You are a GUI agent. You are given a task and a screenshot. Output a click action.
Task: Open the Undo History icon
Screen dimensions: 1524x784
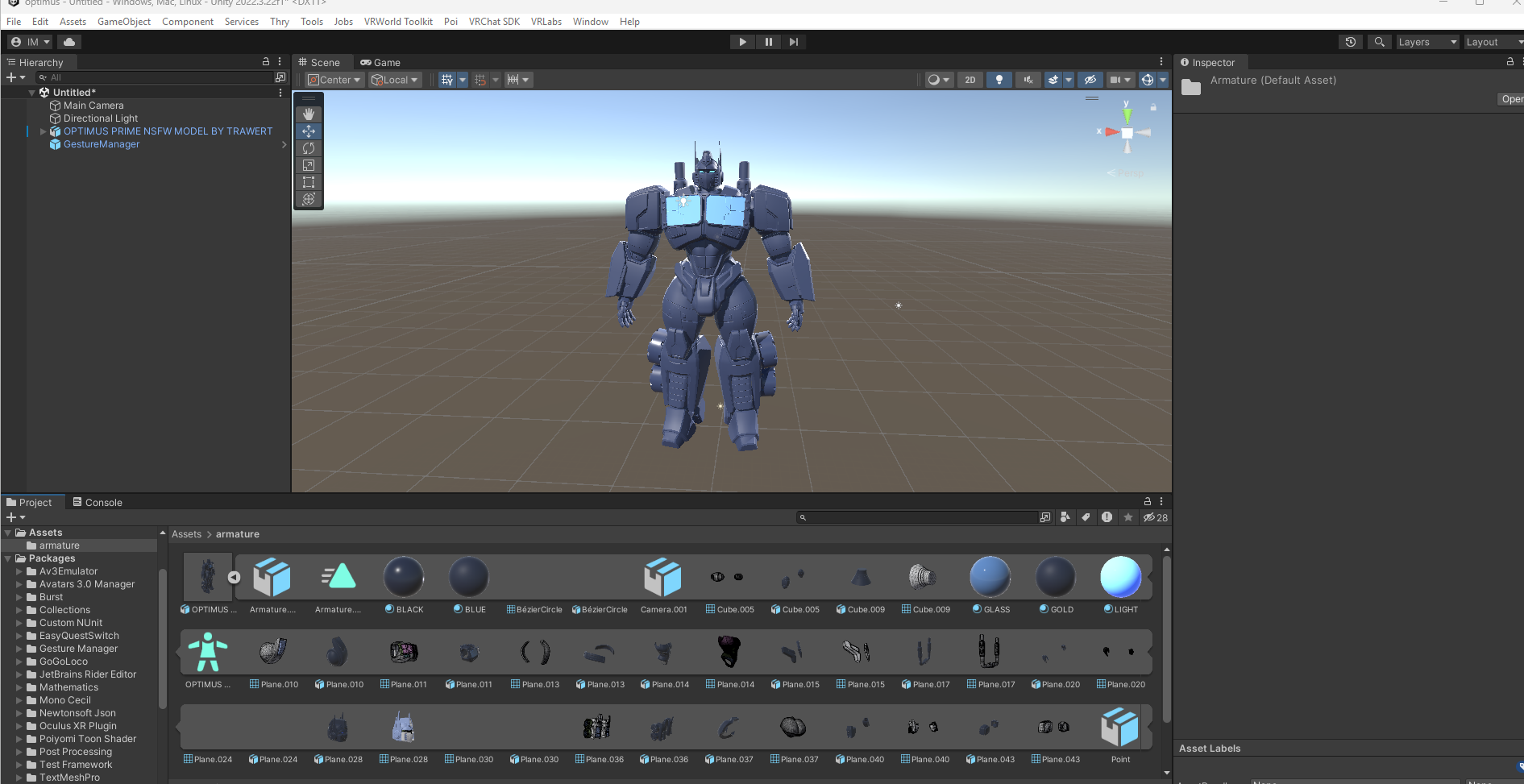tap(1351, 42)
